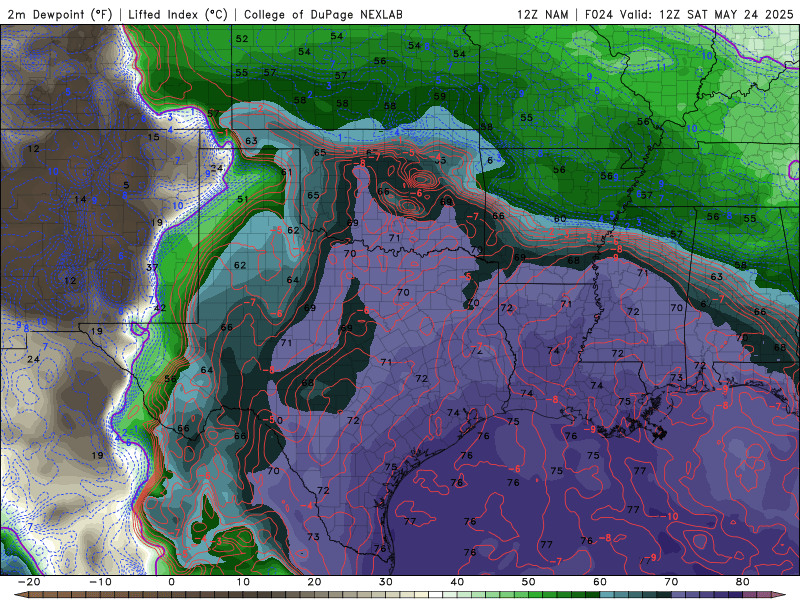800x600 pixels.
Task: Click the dewpoint value 52 on the map
Action: click(242, 38)
